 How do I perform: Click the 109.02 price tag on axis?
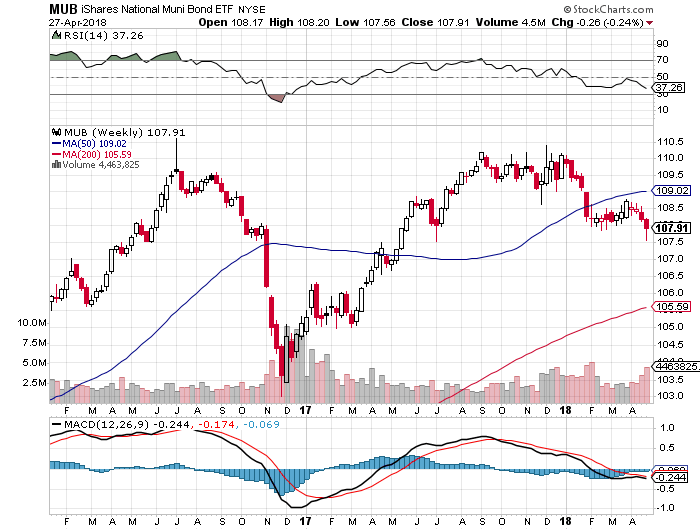pyautogui.click(x=672, y=191)
